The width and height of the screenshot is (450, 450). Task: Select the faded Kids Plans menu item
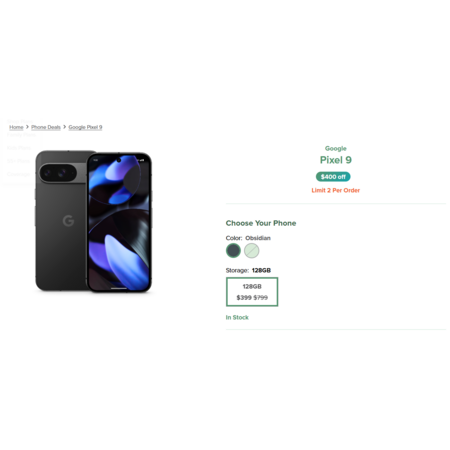(19, 148)
